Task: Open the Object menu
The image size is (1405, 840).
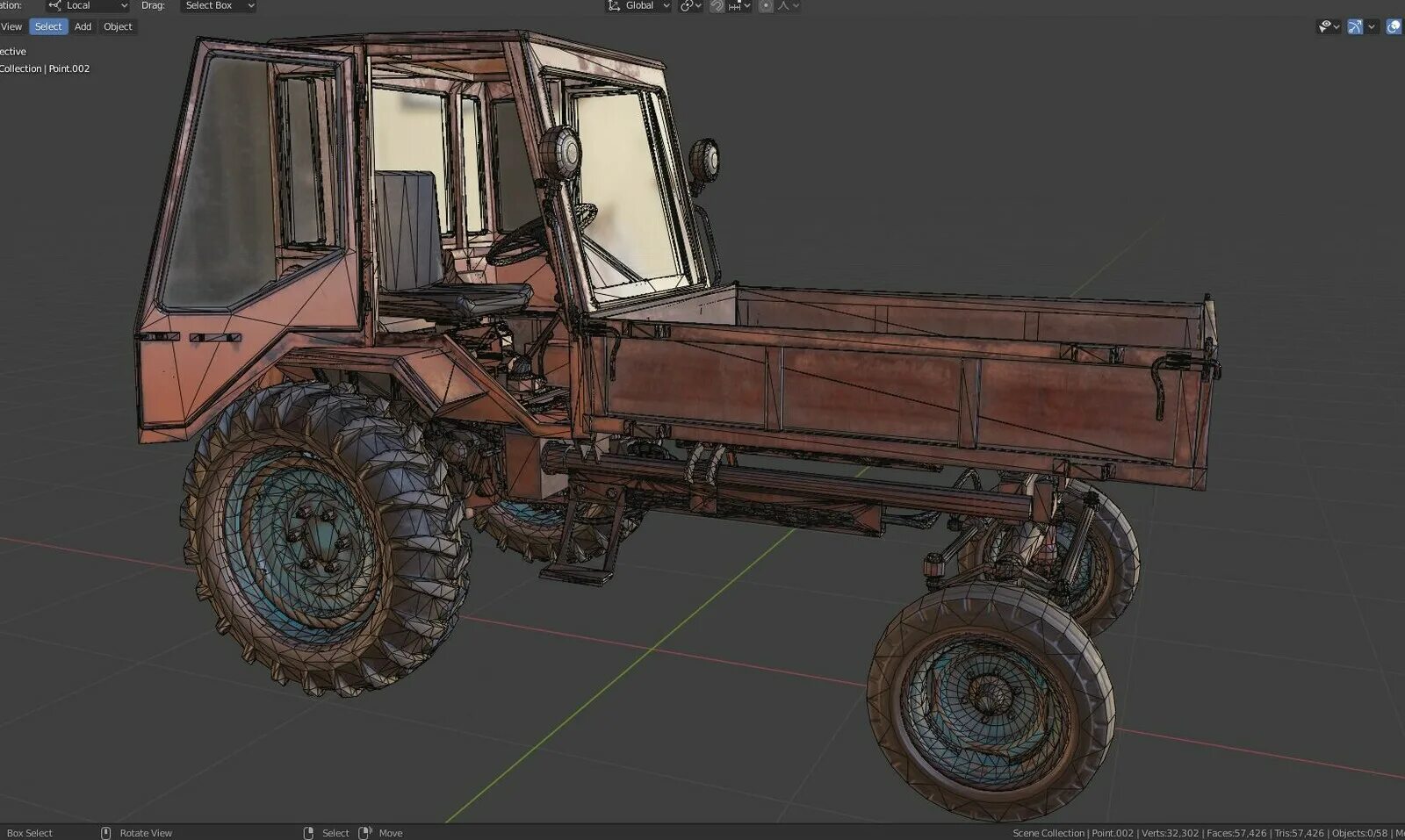Action: pos(118,26)
